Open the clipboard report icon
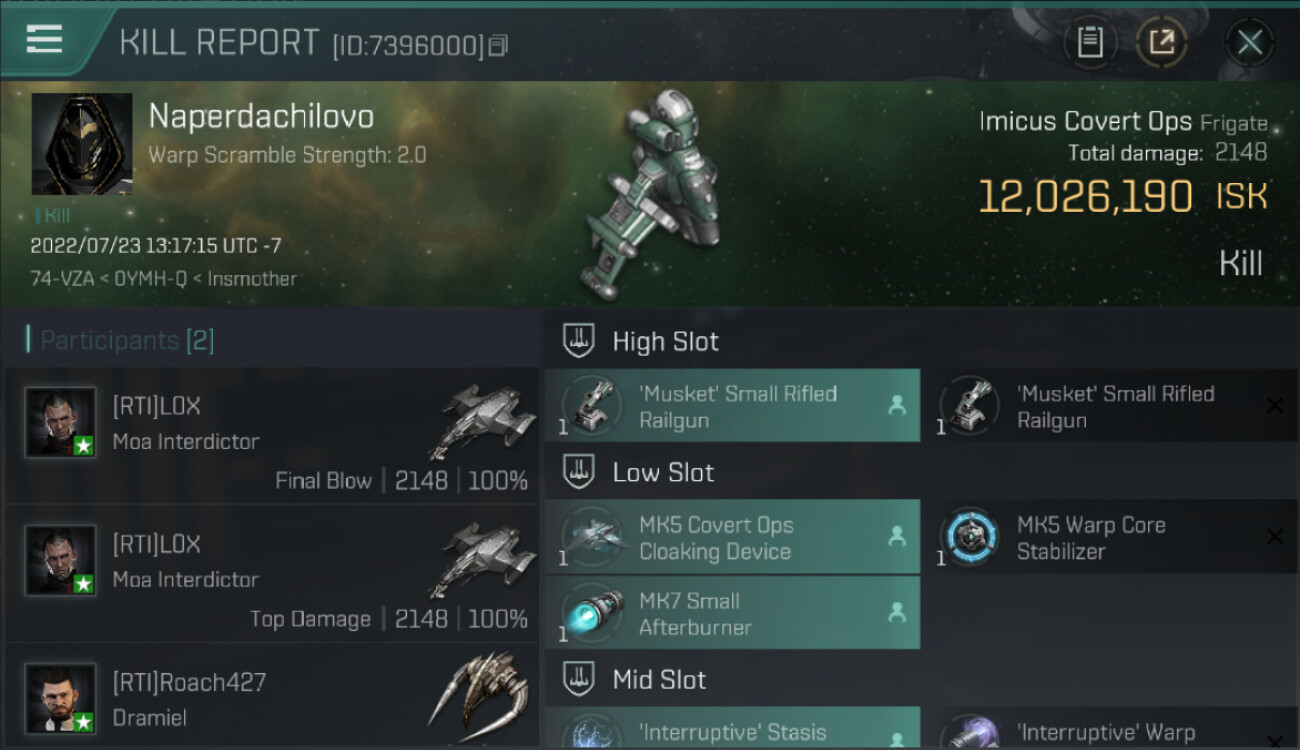This screenshot has width=1300, height=750. click(x=1090, y=42)
